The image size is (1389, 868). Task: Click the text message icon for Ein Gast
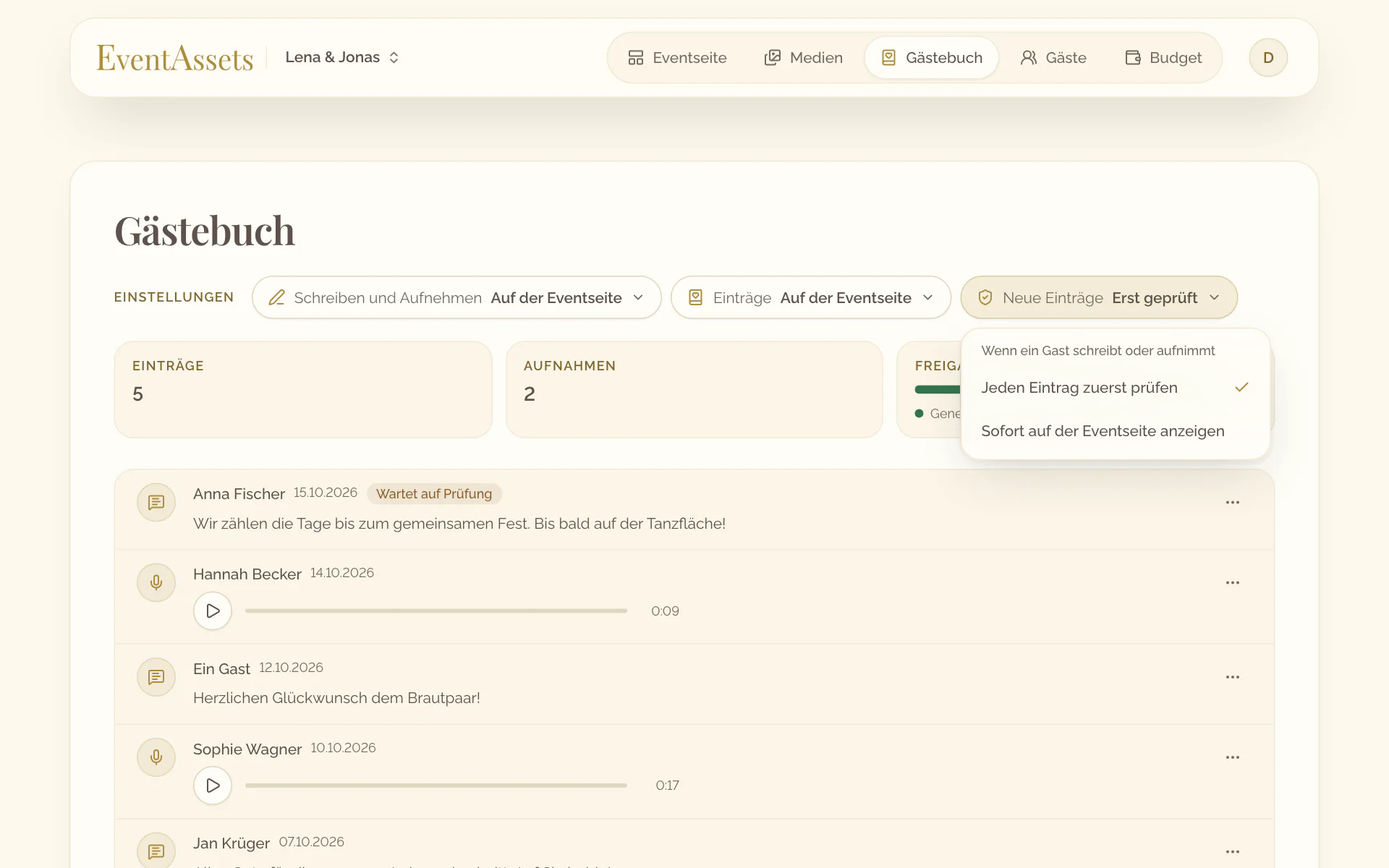coord(156,677)
